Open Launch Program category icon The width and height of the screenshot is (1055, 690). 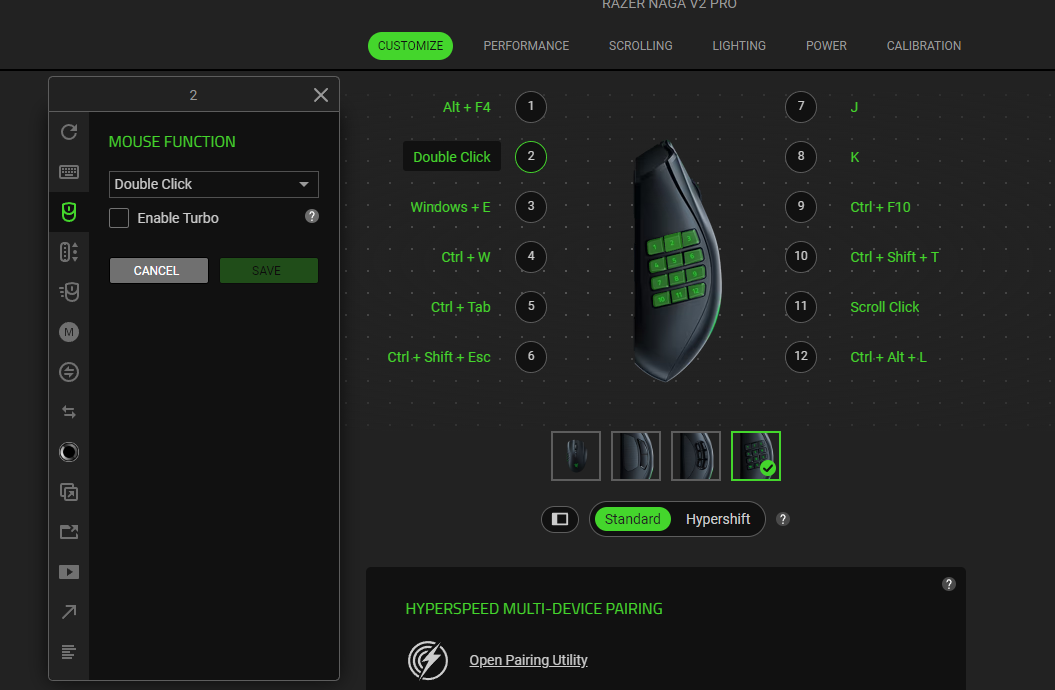[69, 492]
